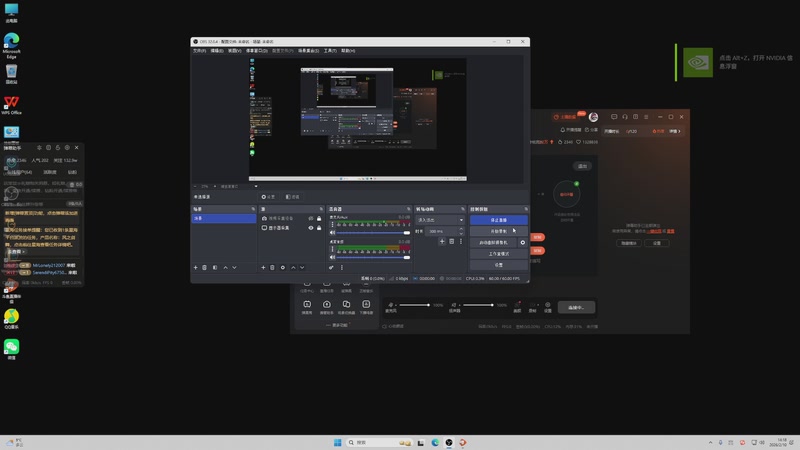Open the fade transition dropdown

440,220
